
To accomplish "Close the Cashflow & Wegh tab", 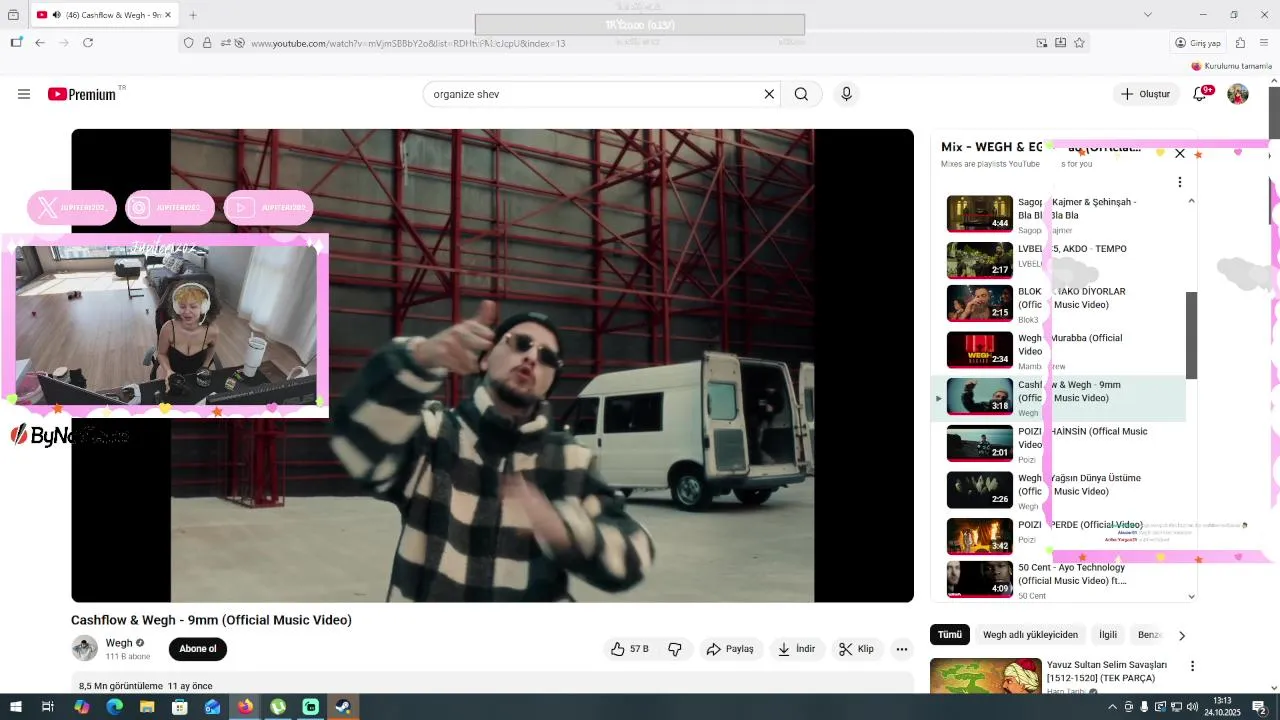I will (168, 15).
